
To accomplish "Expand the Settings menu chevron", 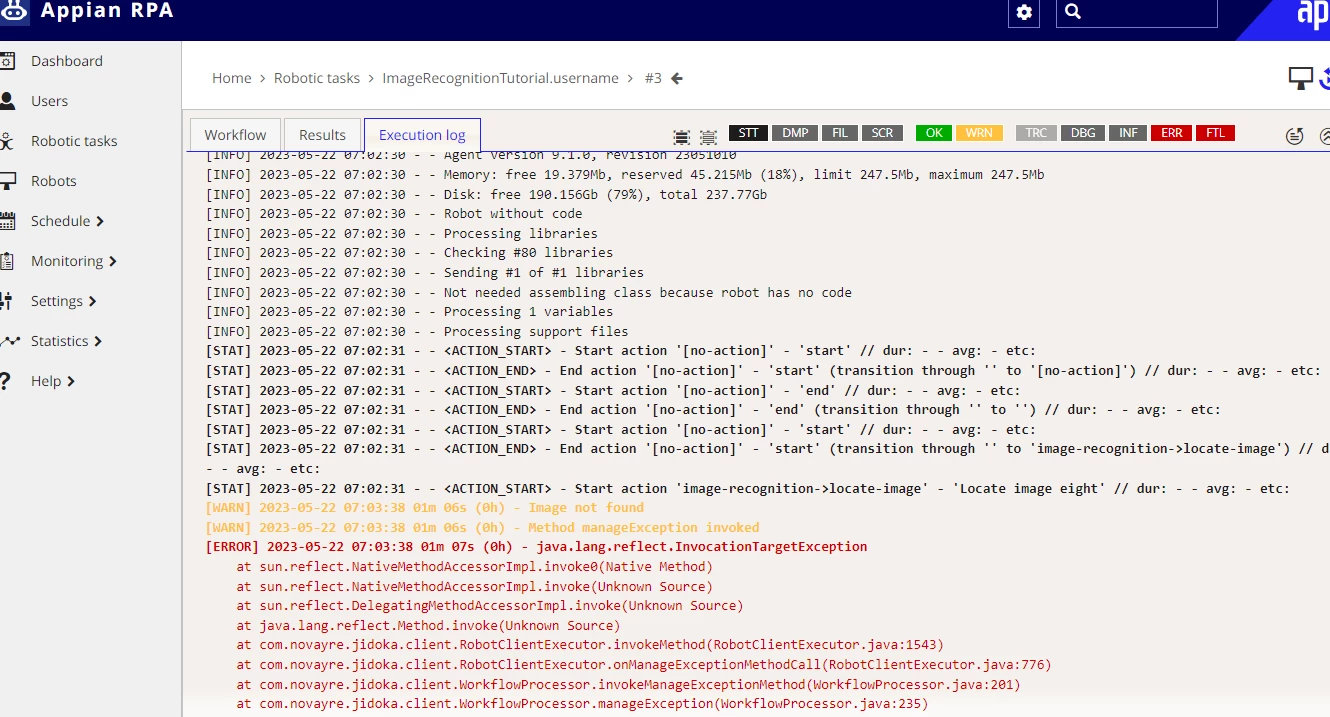I will point(93,301).
